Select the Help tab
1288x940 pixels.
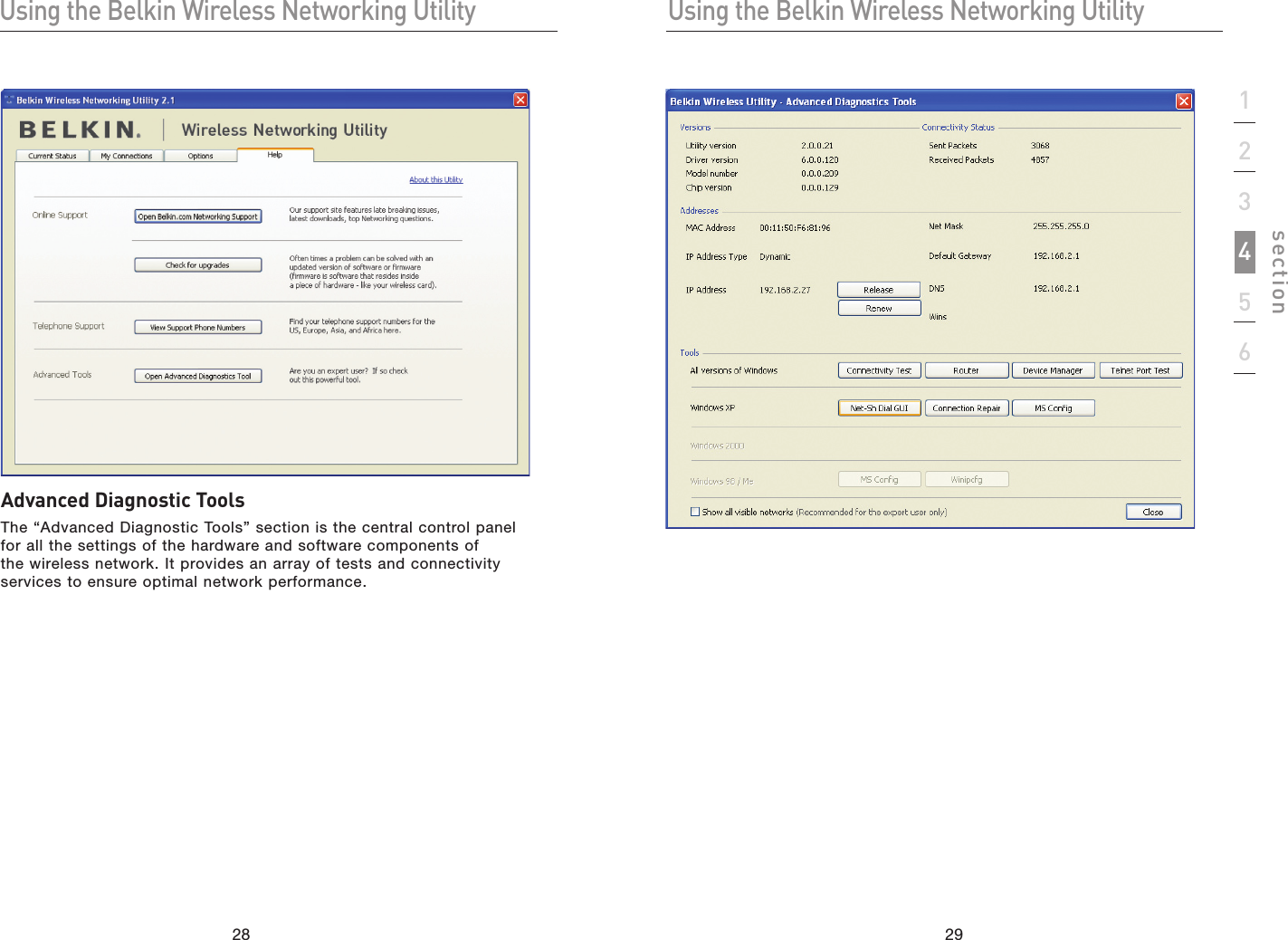point(275,155)
